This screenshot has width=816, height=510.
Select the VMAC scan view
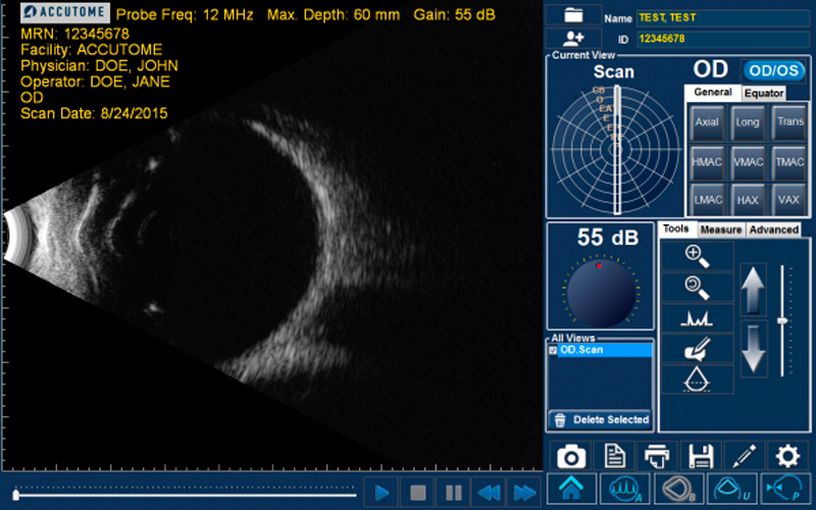pos(747,162)
